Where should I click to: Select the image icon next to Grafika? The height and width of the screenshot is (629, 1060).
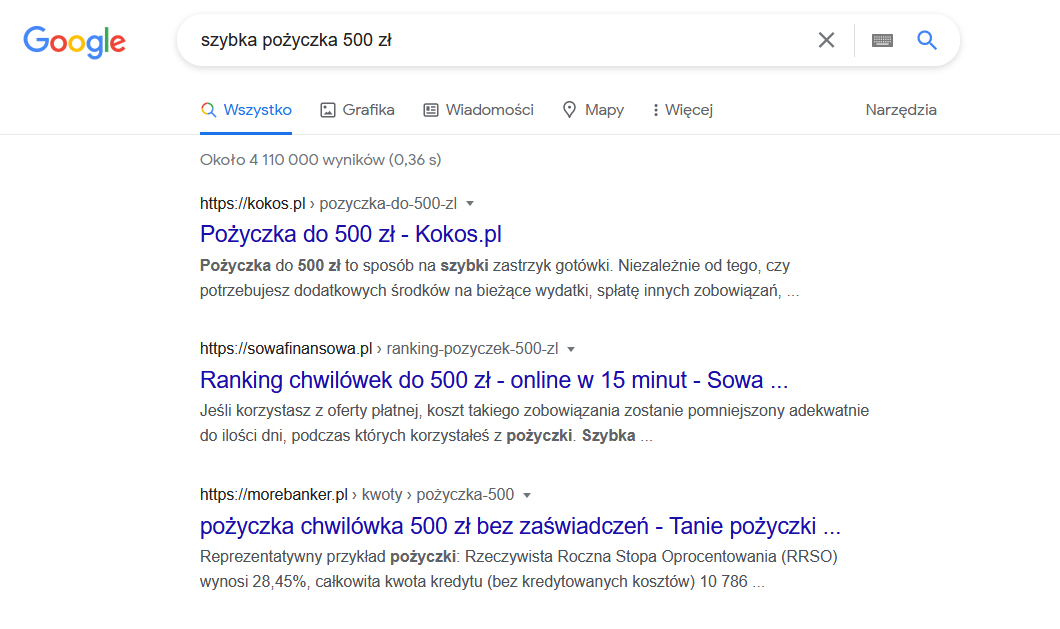(330, 109)
